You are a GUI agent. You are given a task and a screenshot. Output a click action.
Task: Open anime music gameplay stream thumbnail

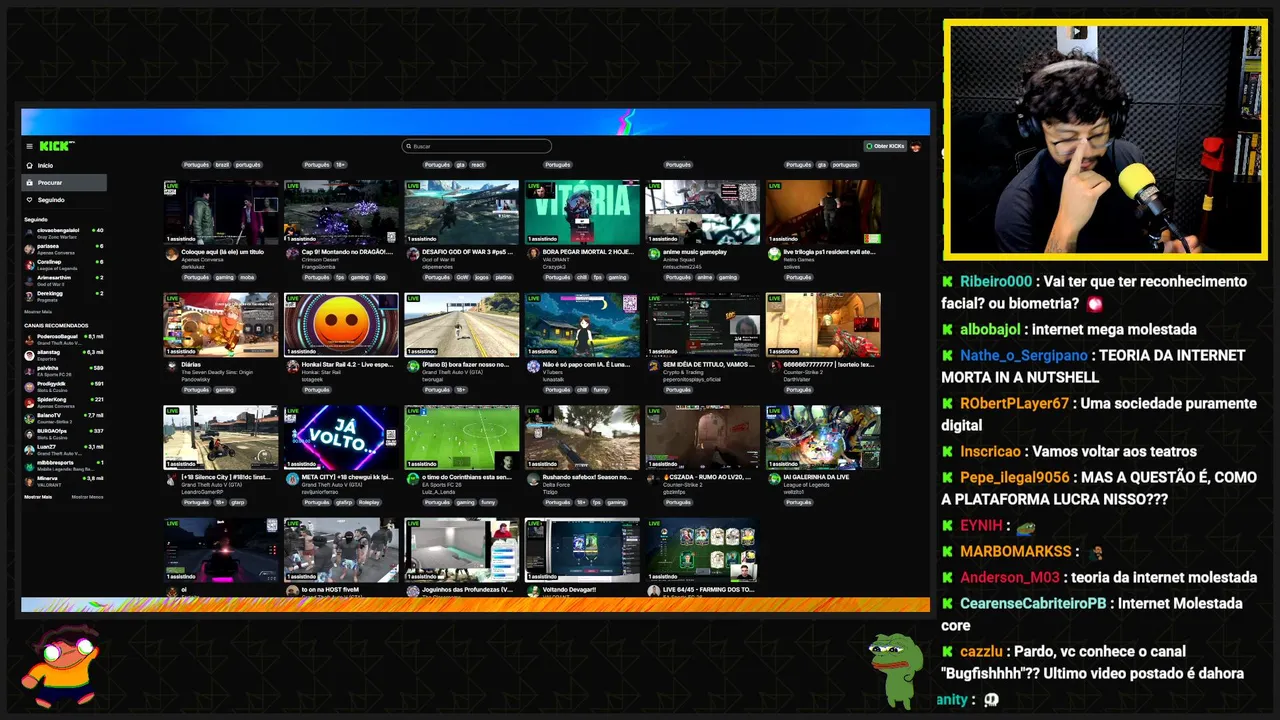click(702, 212)
